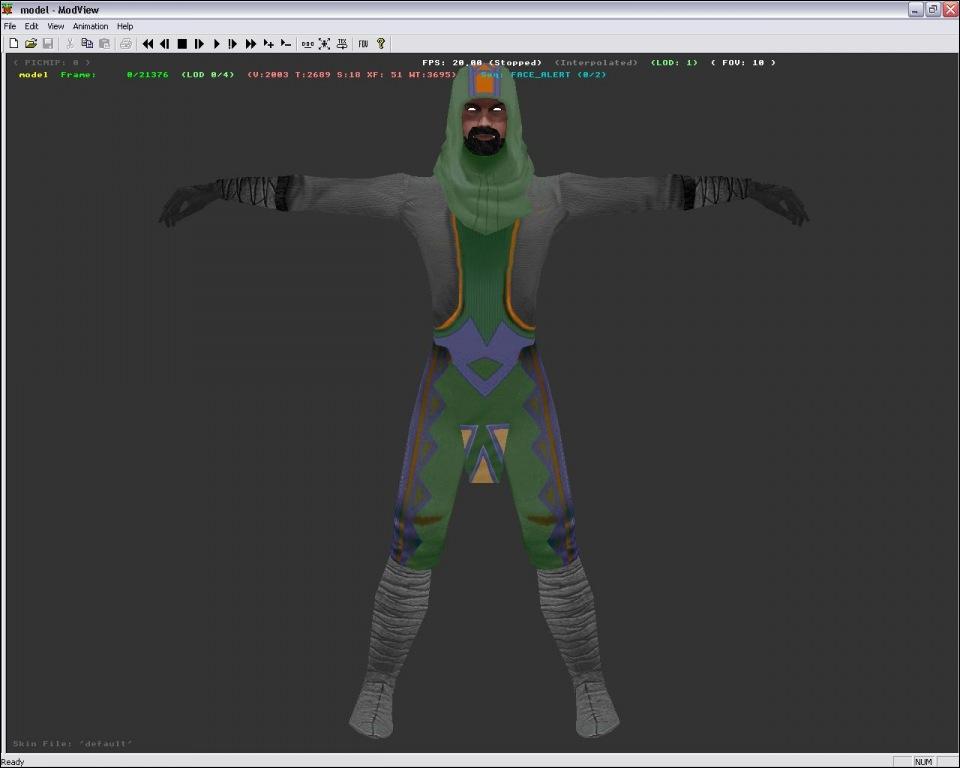Click the model's face in viewport
The width and height of the screenshot is (960, 768).
484,118
